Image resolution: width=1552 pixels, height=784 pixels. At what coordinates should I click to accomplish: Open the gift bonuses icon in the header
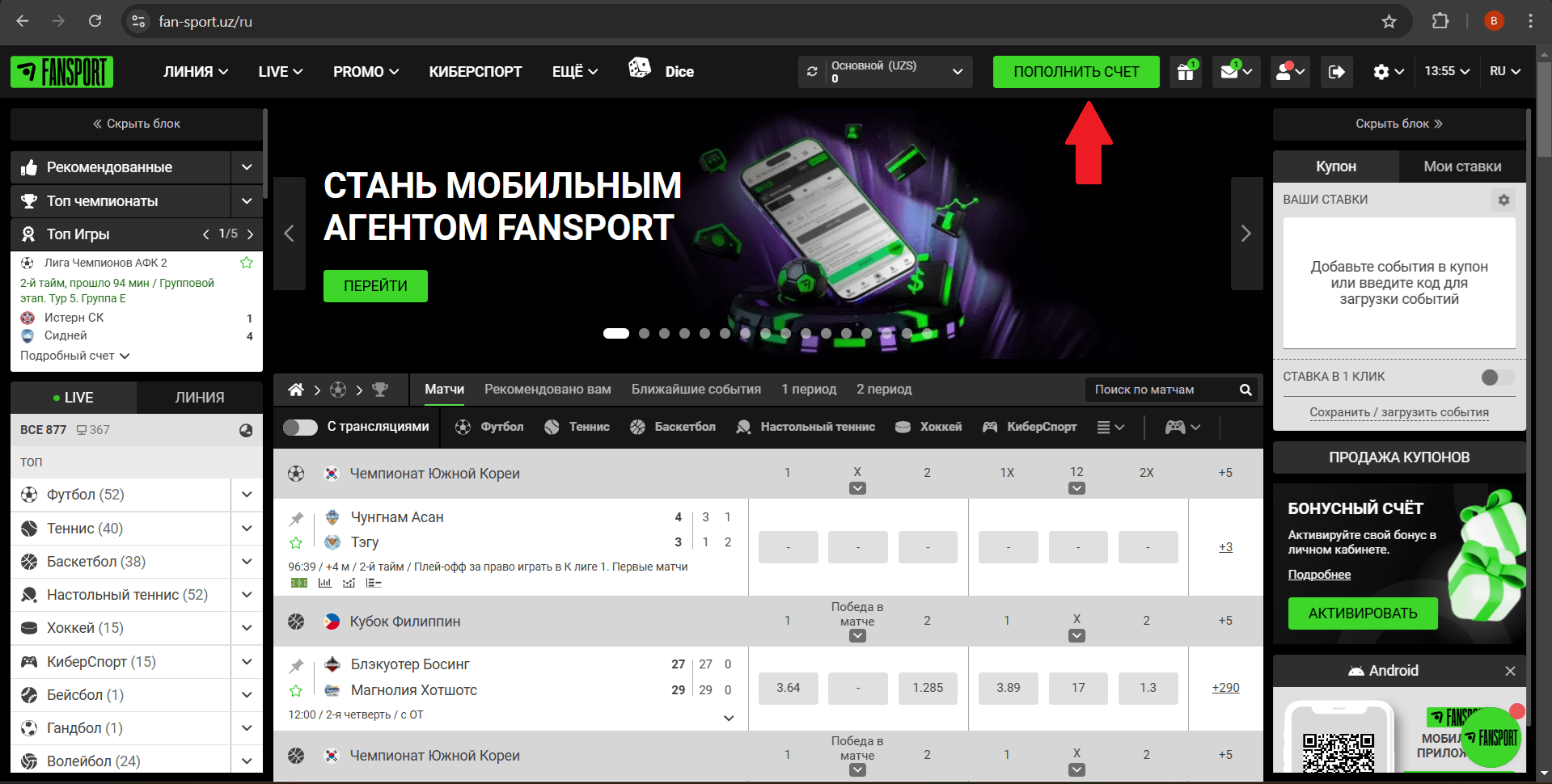pyautogui.click(x=1185, y=72)
